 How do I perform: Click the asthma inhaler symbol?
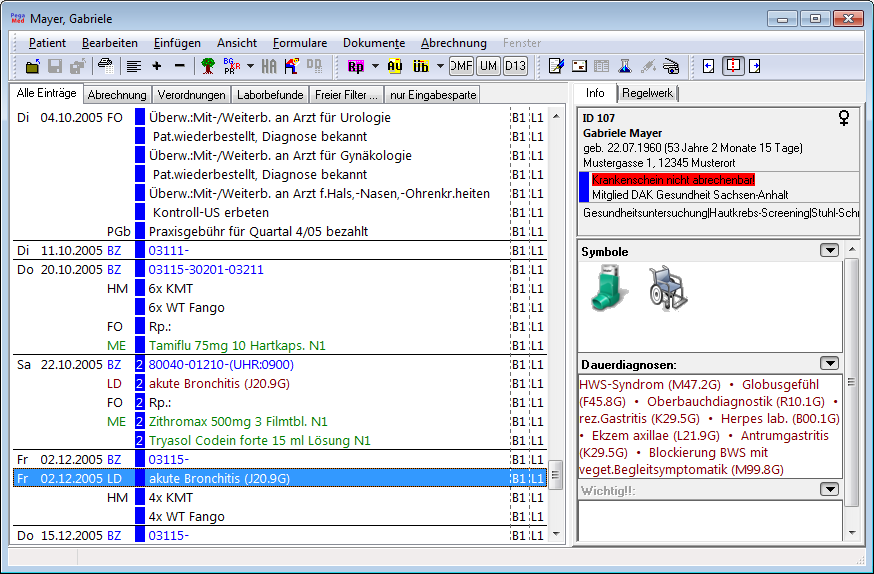[610, 289]
